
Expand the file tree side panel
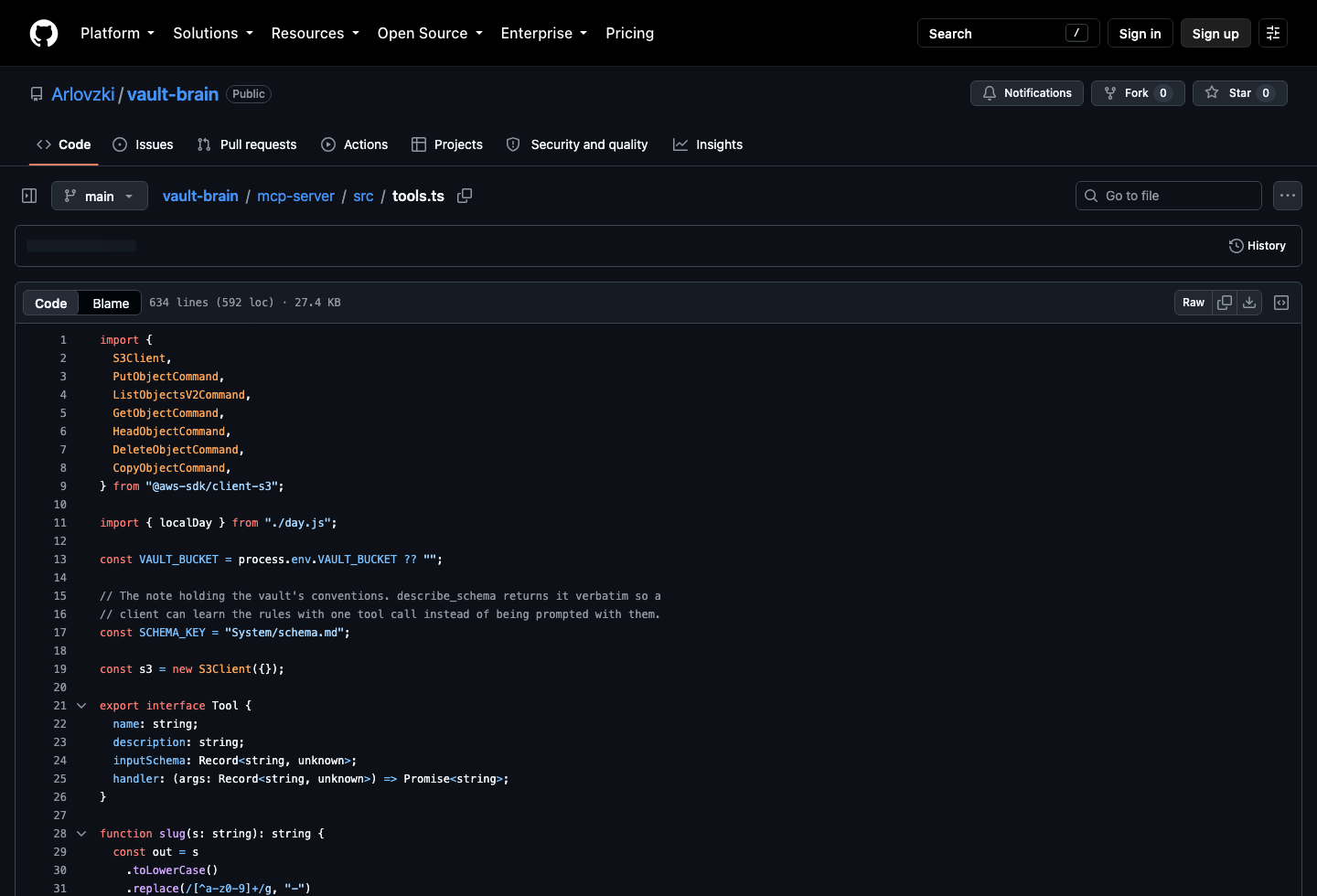coord(29,196)
